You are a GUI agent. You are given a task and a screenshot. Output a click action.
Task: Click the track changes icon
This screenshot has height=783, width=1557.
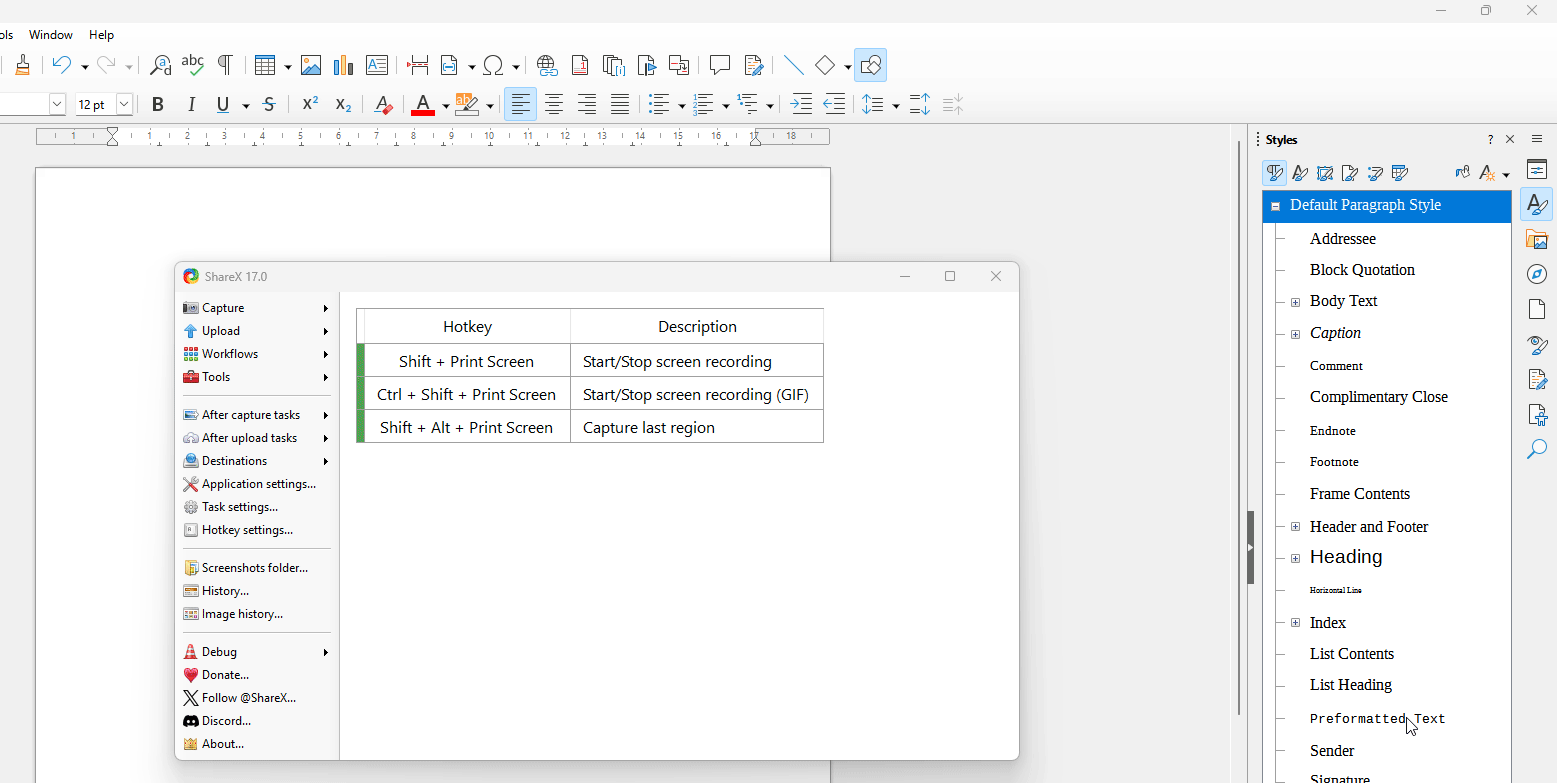tap(753, 66)
